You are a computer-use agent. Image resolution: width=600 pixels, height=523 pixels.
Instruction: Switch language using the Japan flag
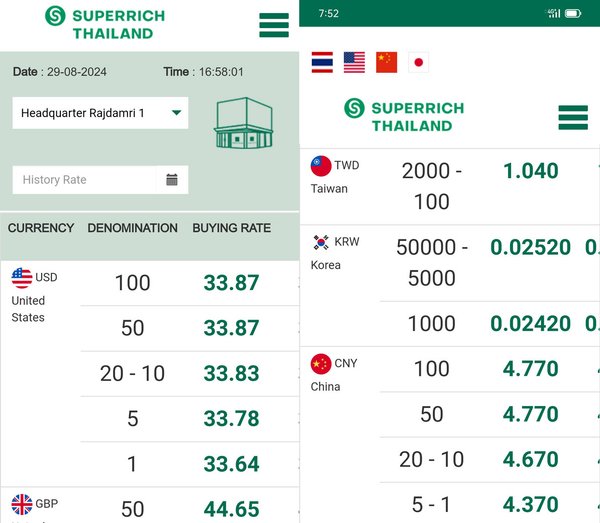point(419,62)
